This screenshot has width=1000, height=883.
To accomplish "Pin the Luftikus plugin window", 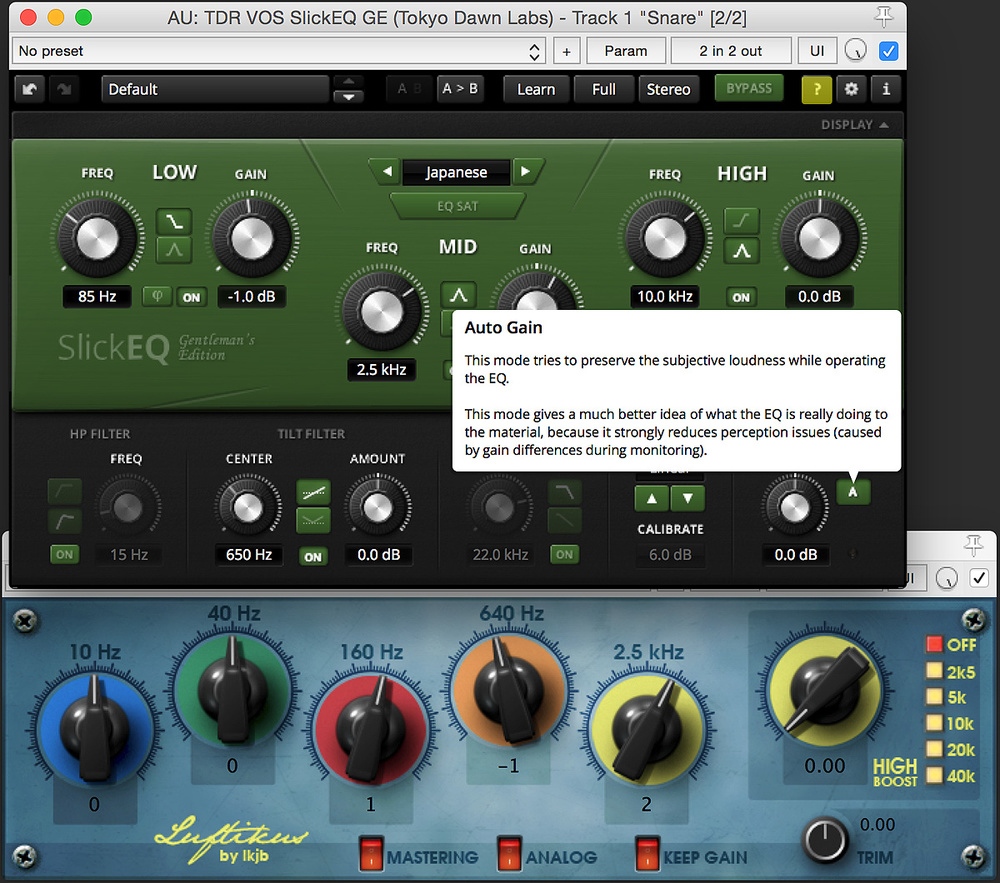I will click(973, 545).
